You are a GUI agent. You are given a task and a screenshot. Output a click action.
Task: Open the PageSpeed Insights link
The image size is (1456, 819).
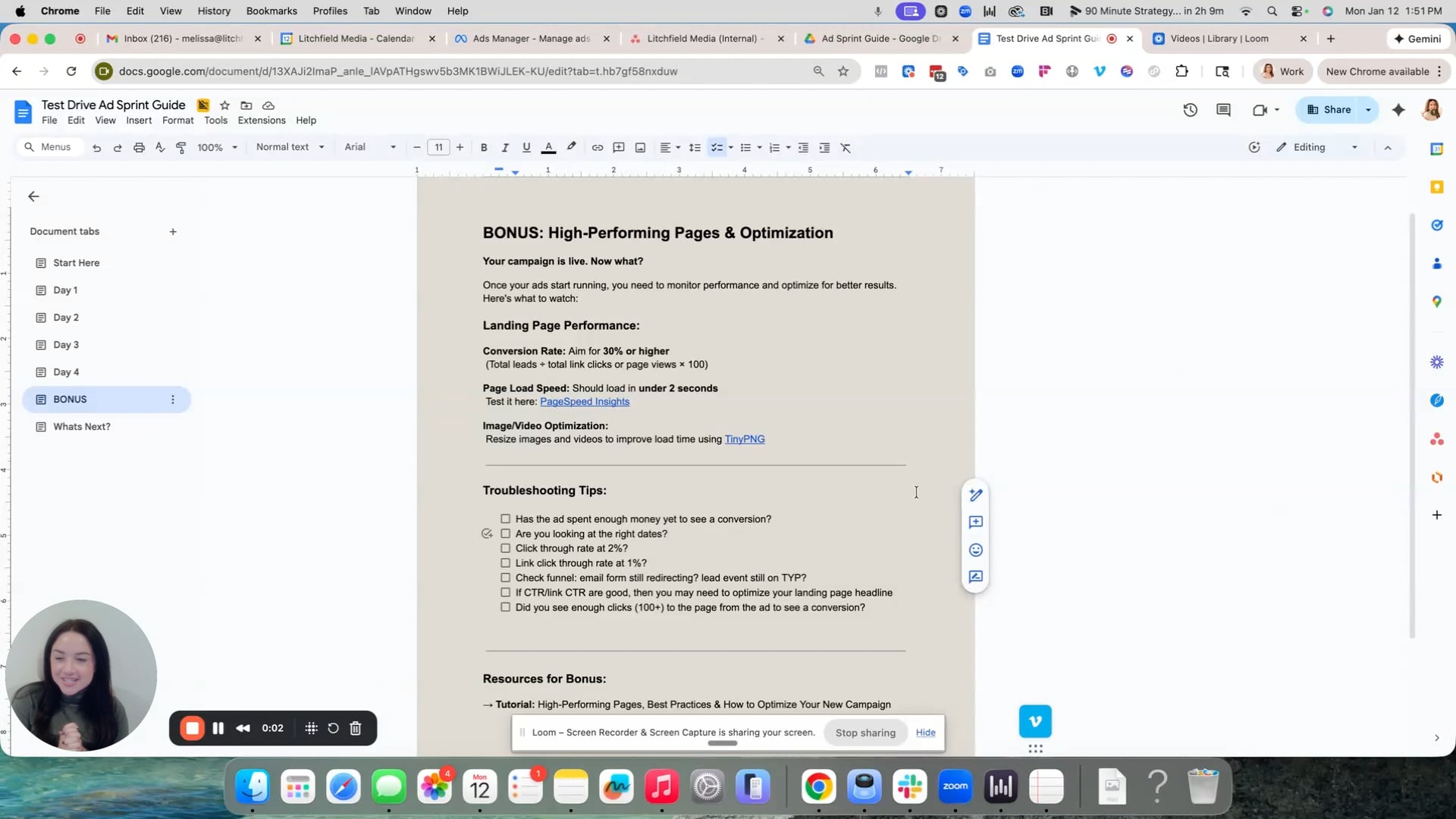coord(585,402)
